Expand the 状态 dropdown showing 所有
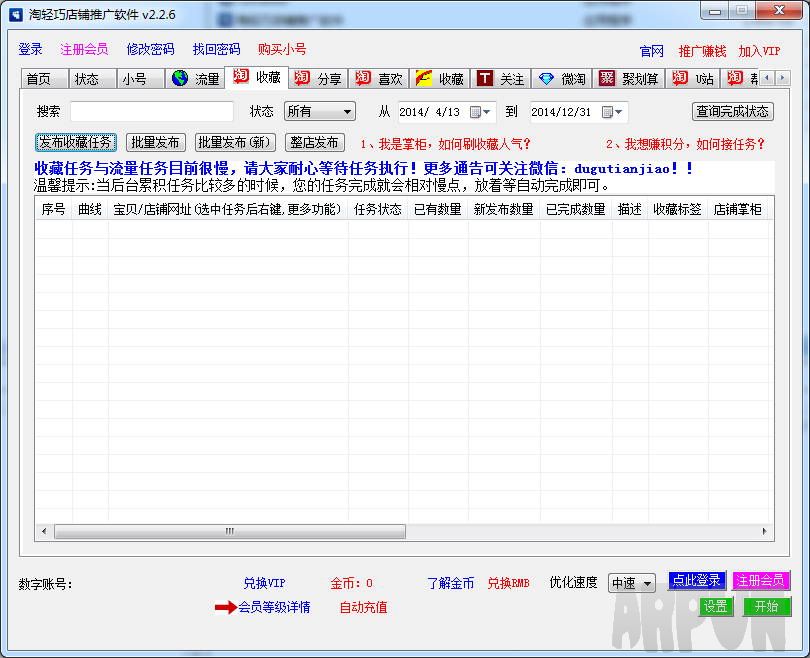The height and width of the screenshot is (658, 810). click(347, 112)
